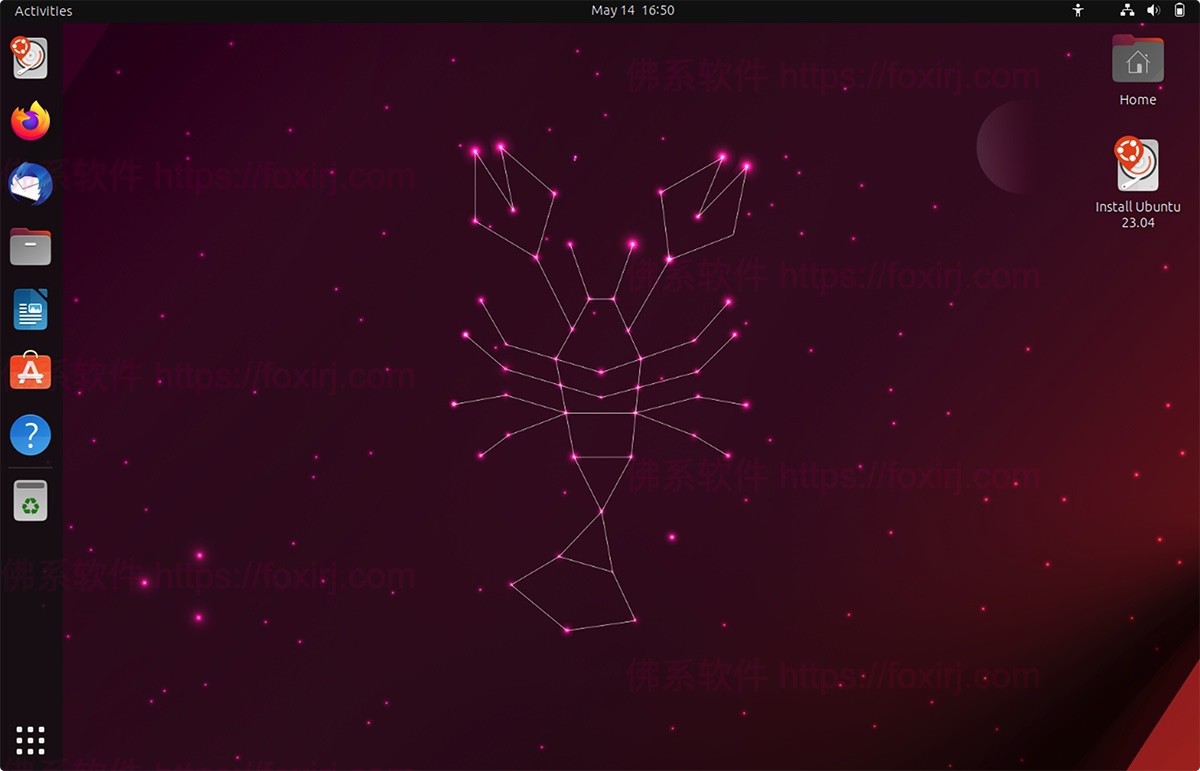Open the Files manager dock icon

[x=30, y=246]
